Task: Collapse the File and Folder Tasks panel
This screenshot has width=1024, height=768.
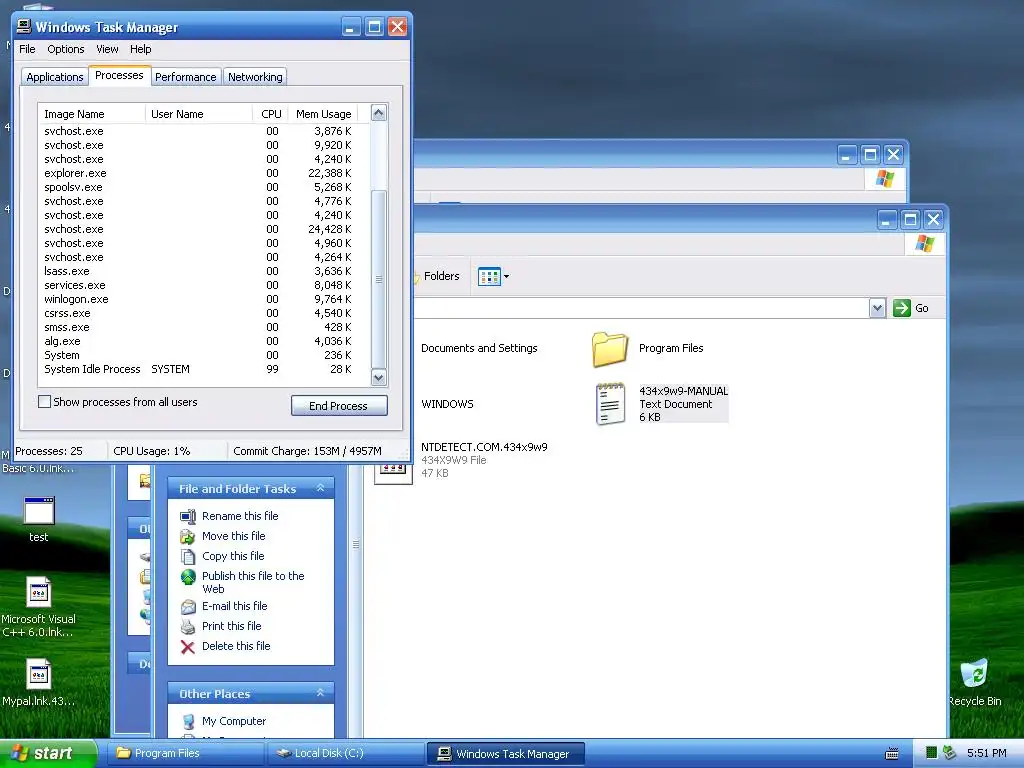Action: point(320,488)
